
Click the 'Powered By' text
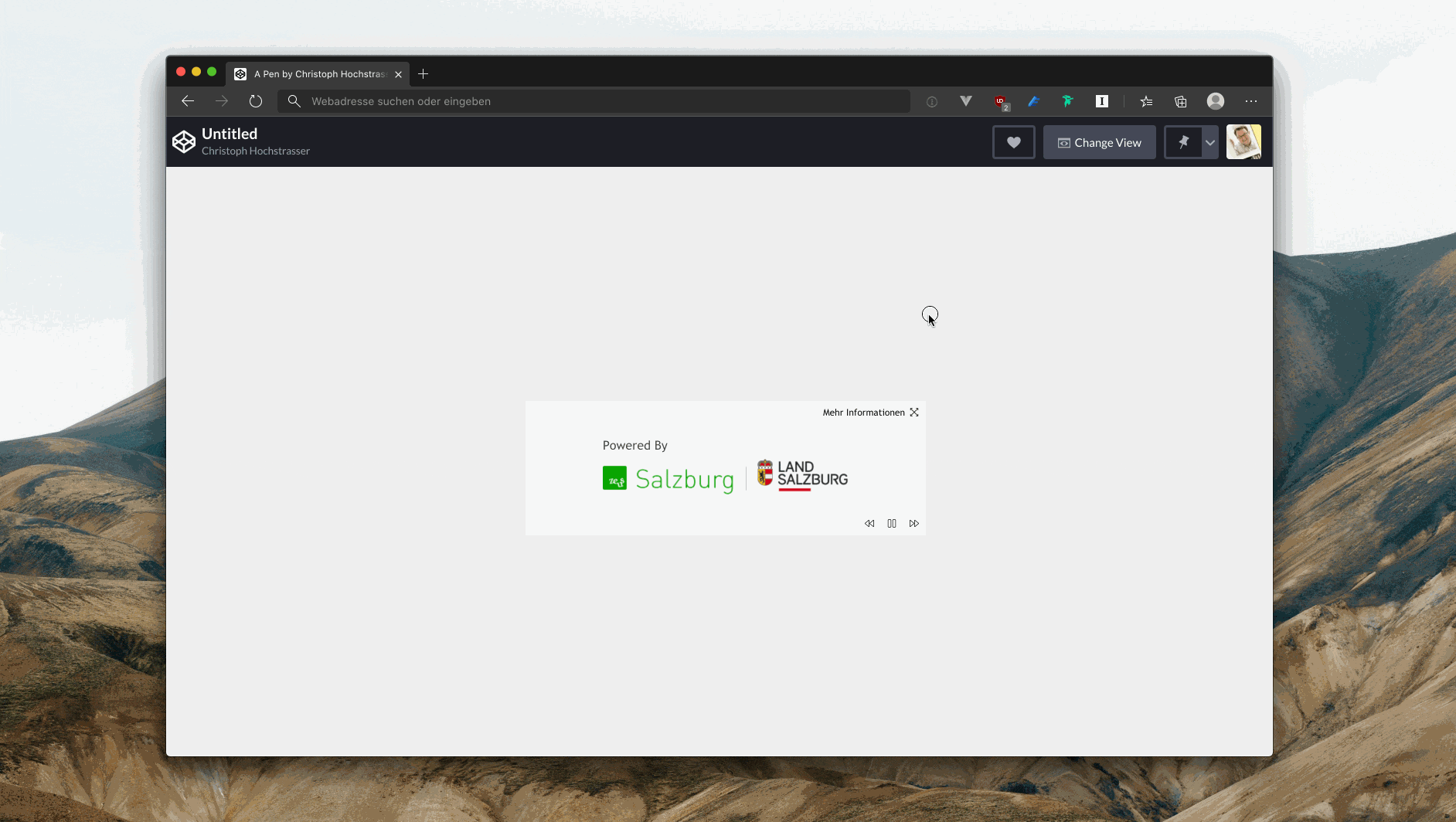pos(635,446)
